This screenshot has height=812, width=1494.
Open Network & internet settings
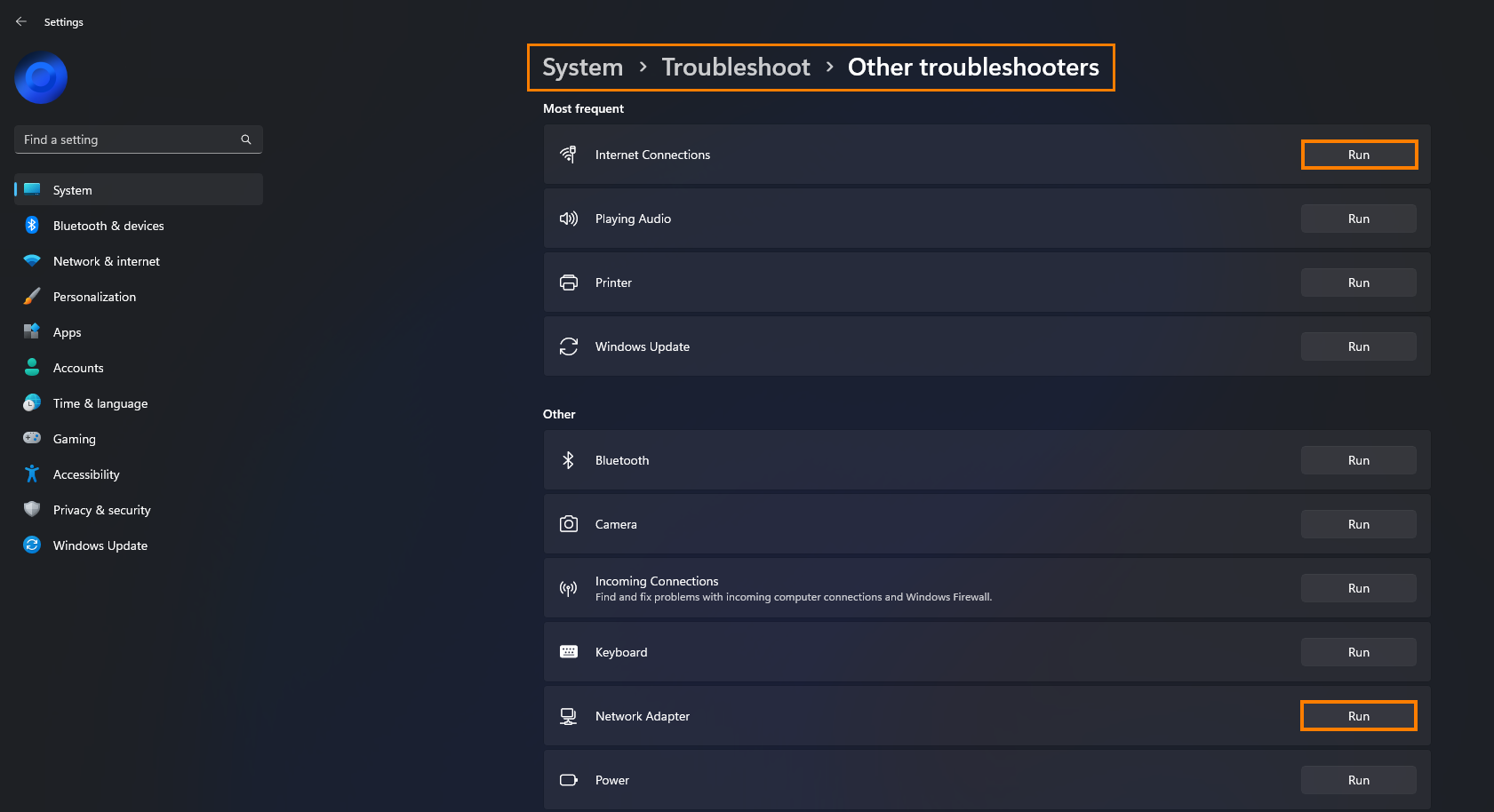click(139, 261)
